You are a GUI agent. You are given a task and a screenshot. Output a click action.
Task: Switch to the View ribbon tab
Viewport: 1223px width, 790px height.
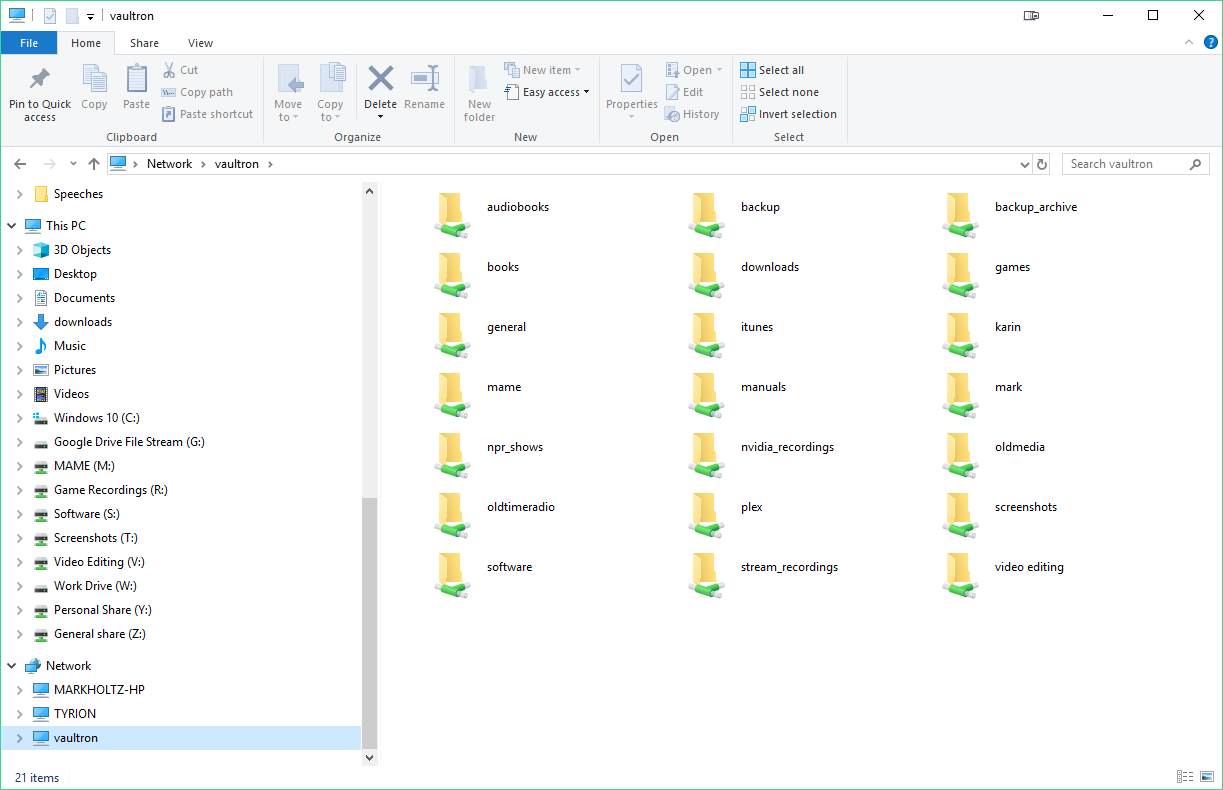tap(200, 43)
